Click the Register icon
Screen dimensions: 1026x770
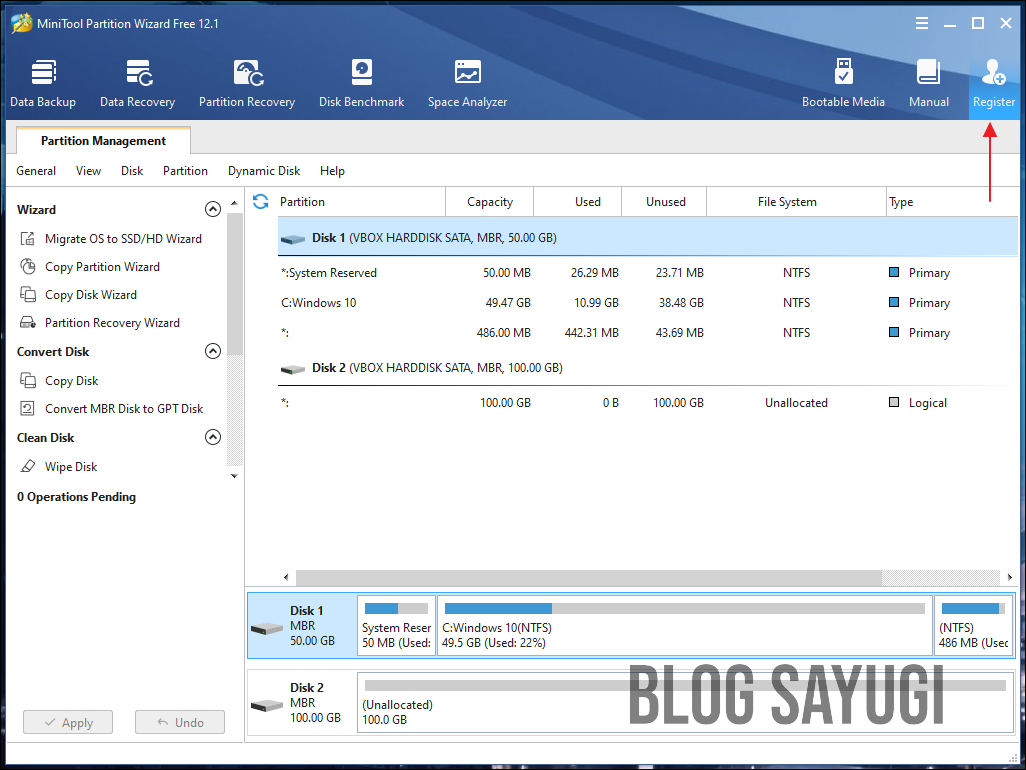(993, 82)
